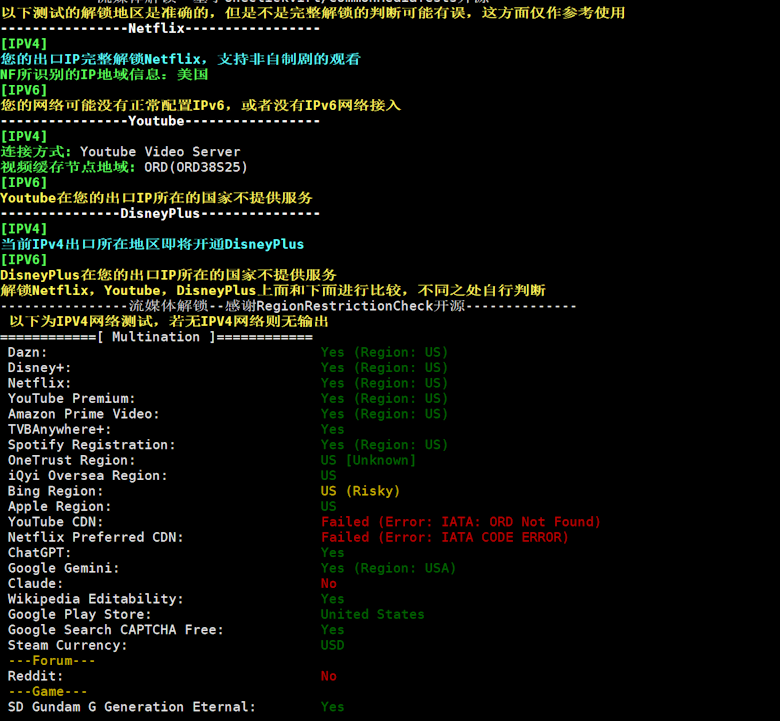780x721 pixels.
Task: Click the Steam Currency 'USD' value
Action: coord(332,645)
